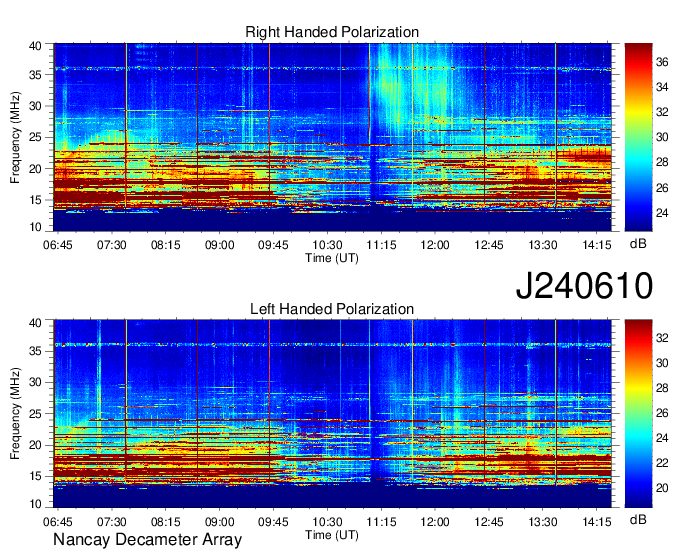Click the 09:45 time tick of the right-handed plot
The width and height of the screenshot is (680, 552).
[273, 245]
